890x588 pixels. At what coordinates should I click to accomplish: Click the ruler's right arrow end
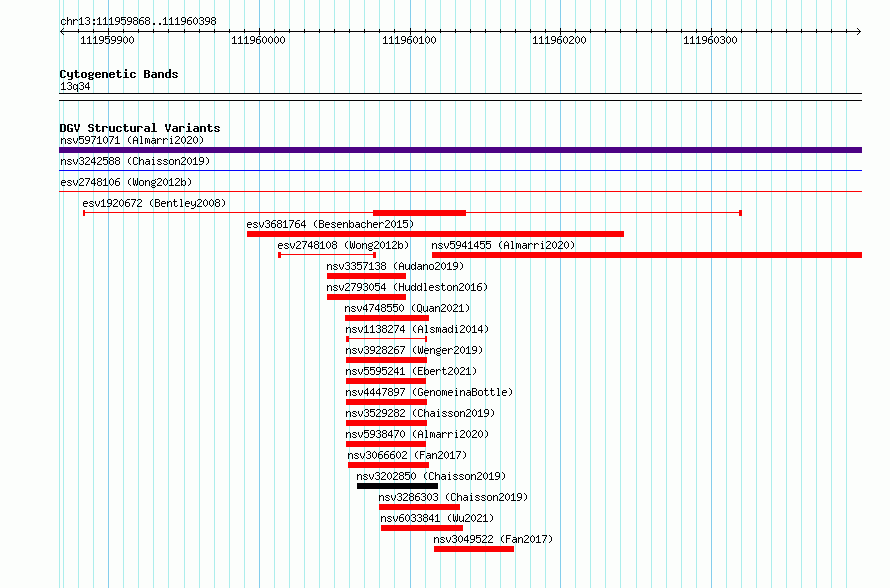(859, 31)
